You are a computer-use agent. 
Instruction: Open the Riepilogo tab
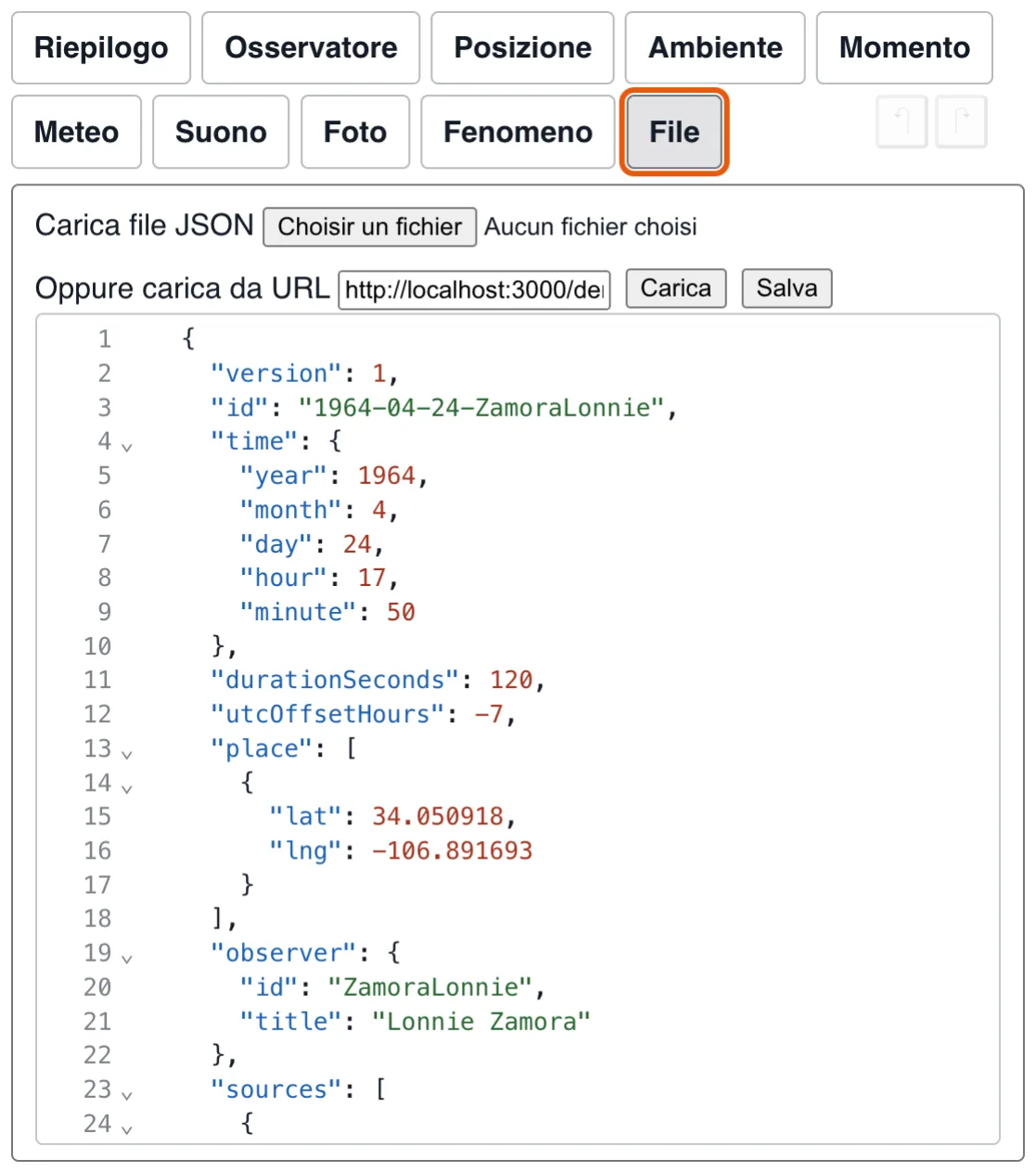click(101, 48)
